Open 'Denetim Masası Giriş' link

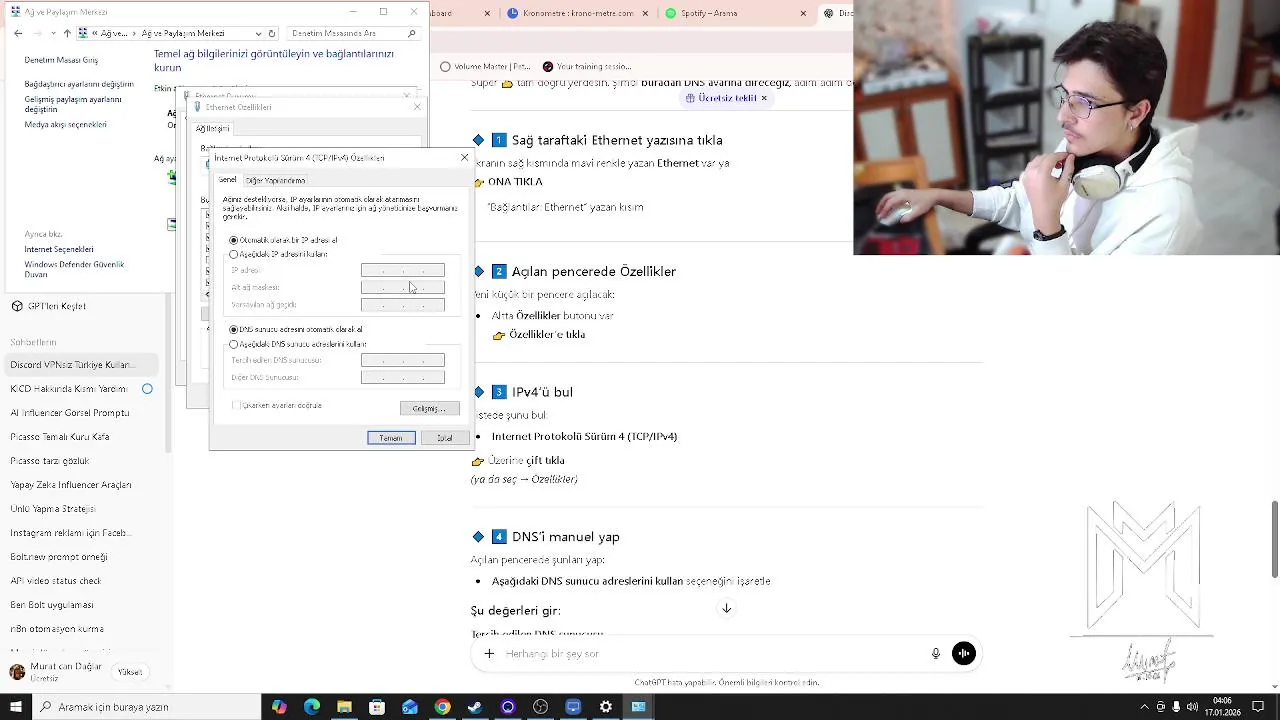tap(61, 60)
